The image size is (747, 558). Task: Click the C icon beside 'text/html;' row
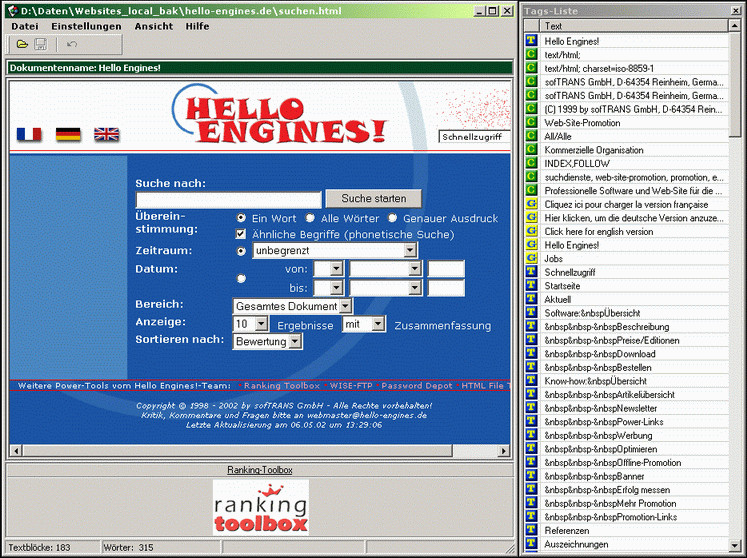[x=531, y=54]
